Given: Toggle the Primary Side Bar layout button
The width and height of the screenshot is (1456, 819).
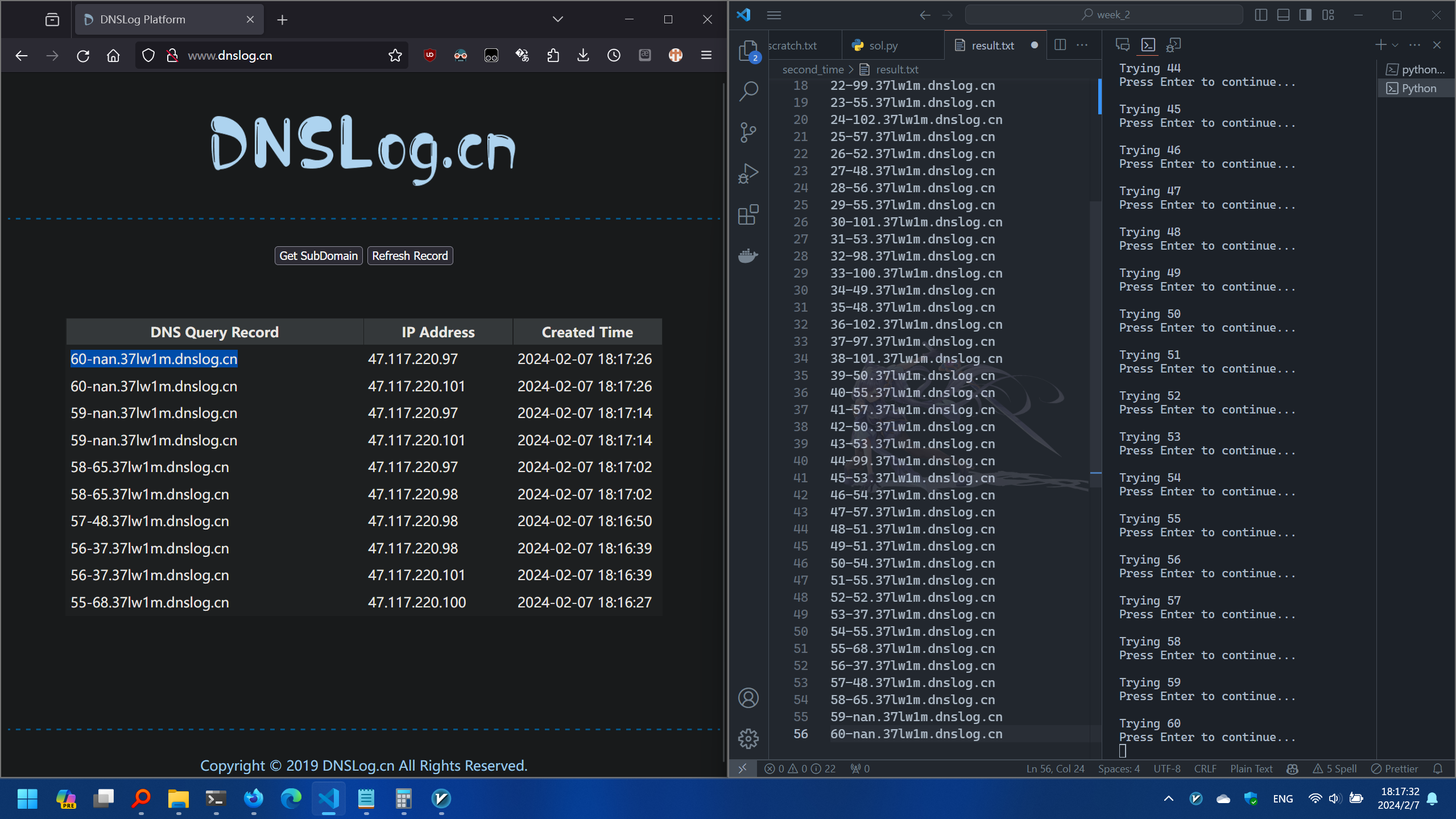Looking at the screenshot, I should (x=1261, y=15).
